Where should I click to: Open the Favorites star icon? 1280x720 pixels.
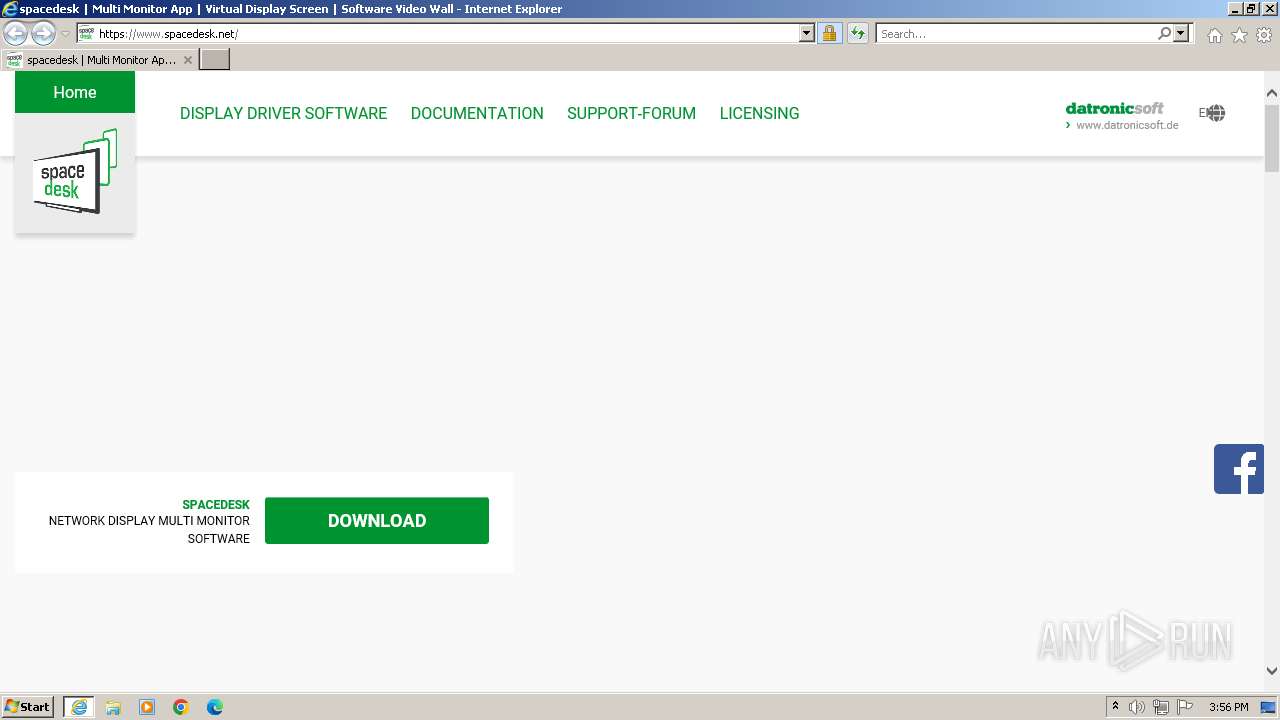click(x=1239, y=35)
